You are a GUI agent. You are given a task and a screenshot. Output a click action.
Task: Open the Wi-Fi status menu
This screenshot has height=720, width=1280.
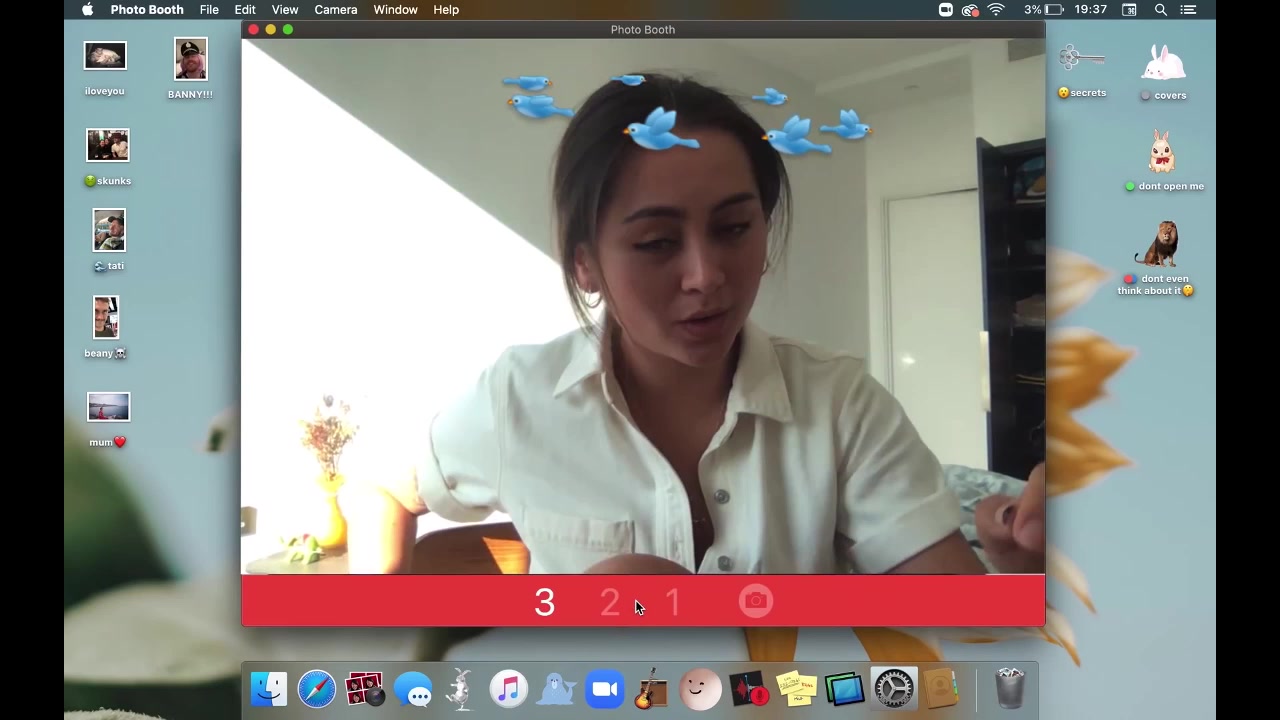point(996,9)
